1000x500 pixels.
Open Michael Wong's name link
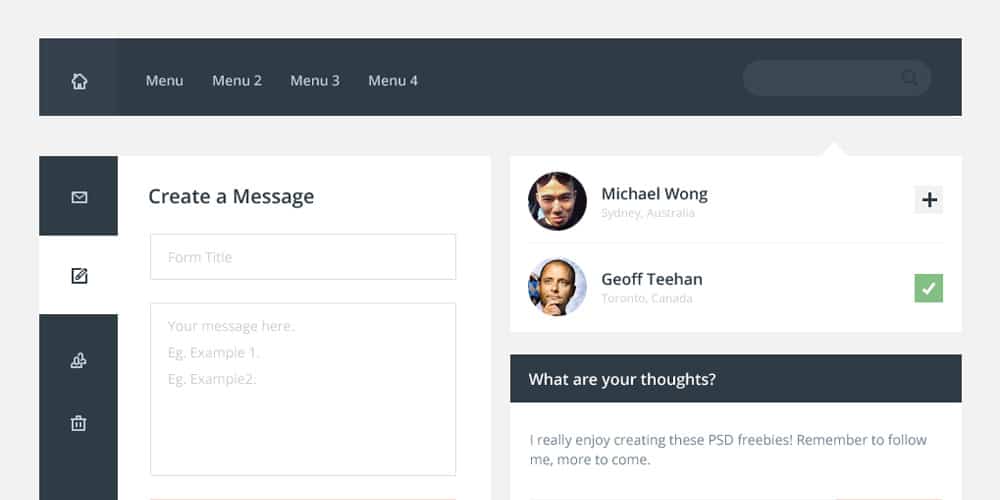point(654,194)
